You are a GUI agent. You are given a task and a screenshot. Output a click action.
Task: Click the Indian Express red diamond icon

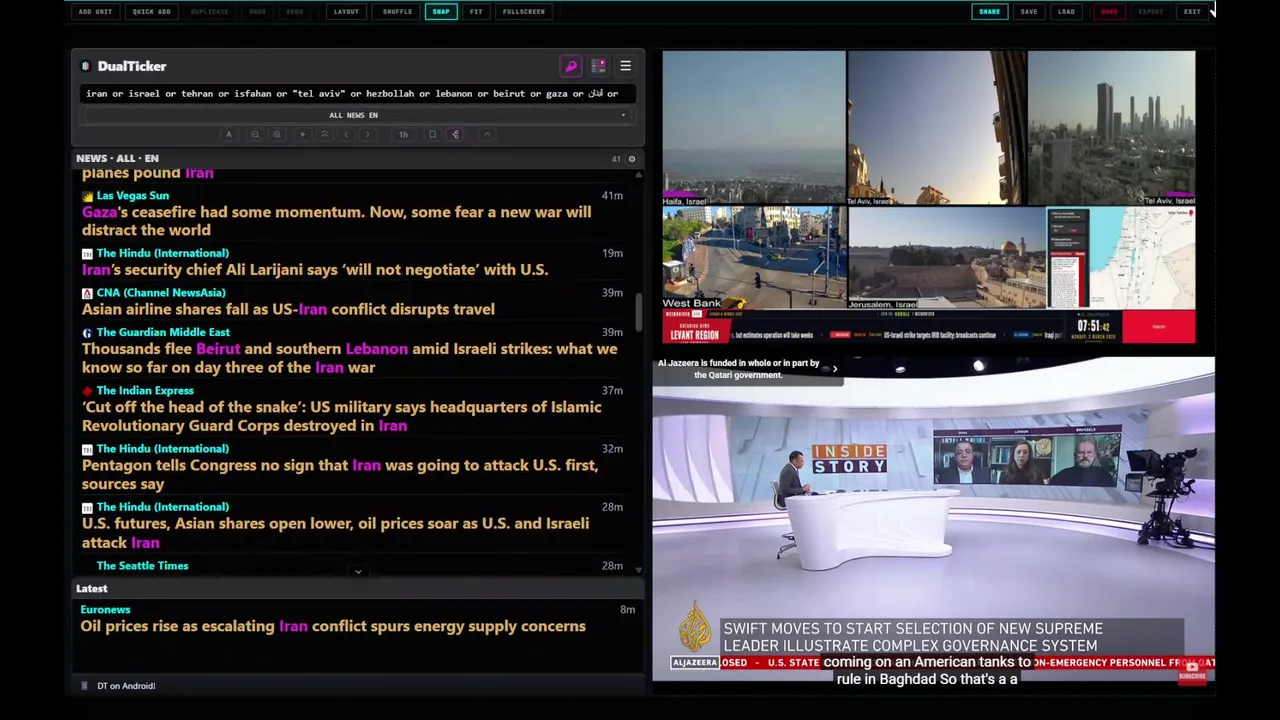pyautogui.click(x=87, y=391)
